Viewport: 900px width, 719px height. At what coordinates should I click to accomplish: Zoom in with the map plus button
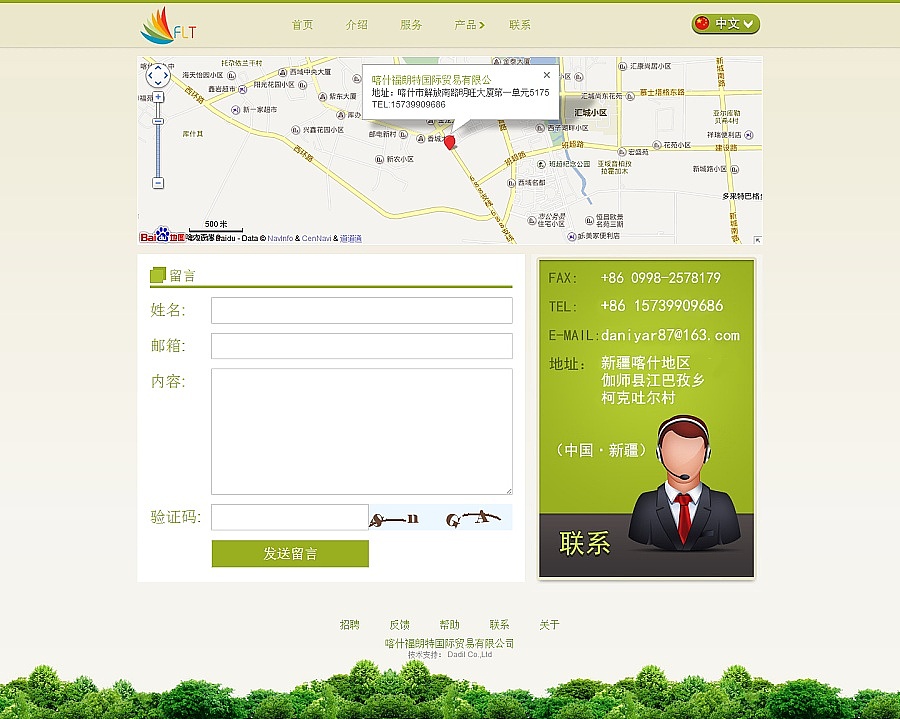158,97
